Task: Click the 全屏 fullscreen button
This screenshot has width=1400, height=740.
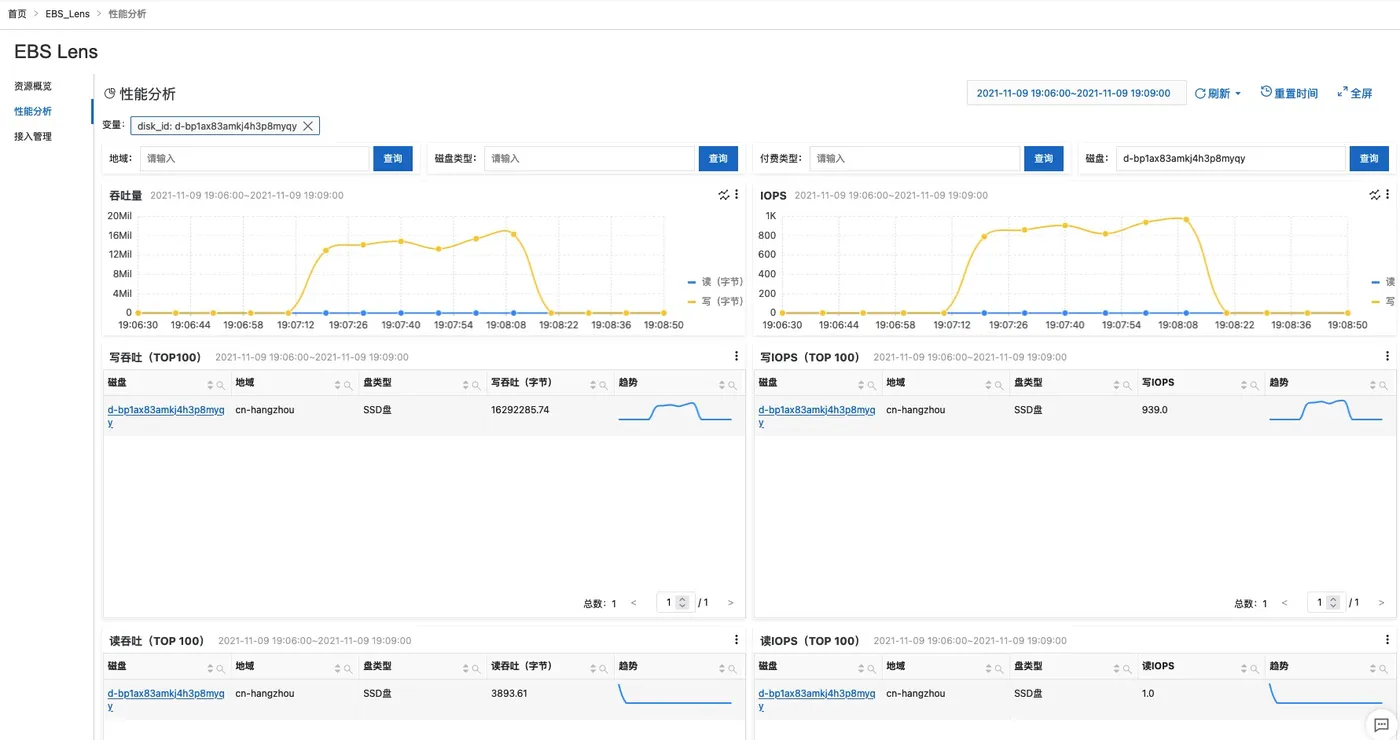Action: tap(1355, 93)
